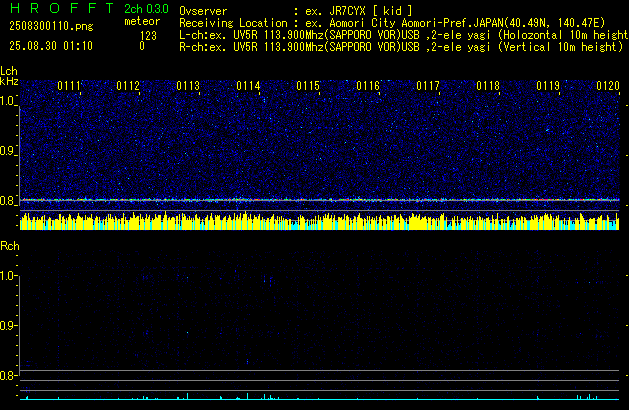Click time marker 0114
Viewport: 629px width, 410px height.
point(248,86)
